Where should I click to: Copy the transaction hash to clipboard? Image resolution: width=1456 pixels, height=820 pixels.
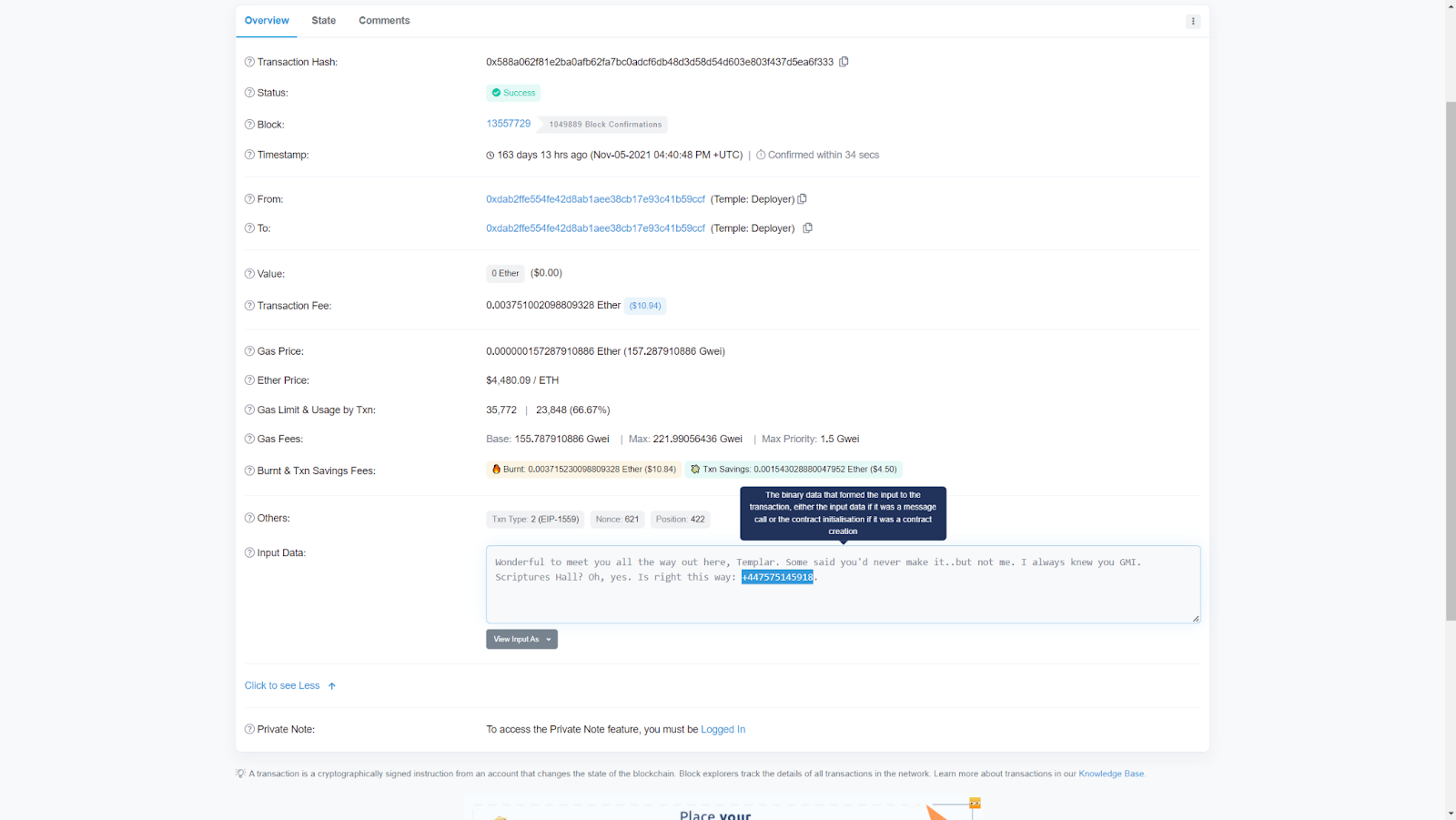(844, 62)
